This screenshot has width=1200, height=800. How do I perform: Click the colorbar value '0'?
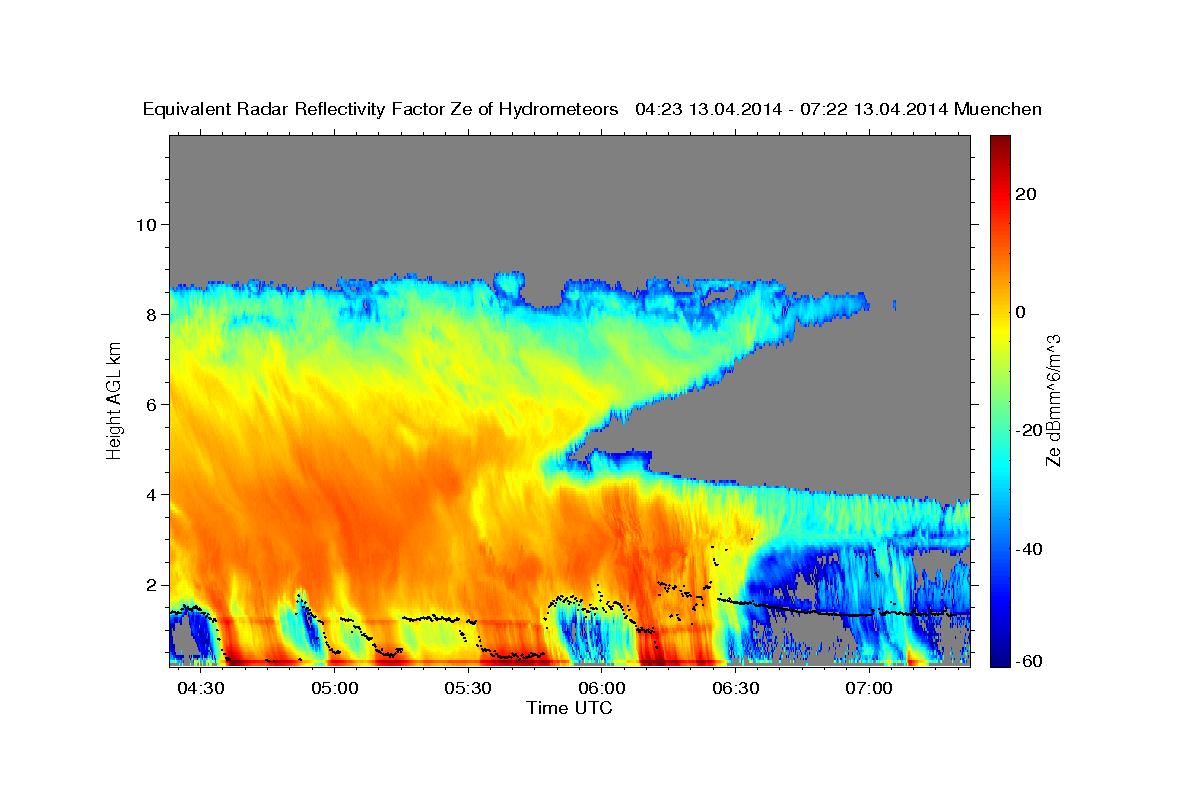[x=1023, y=312]
